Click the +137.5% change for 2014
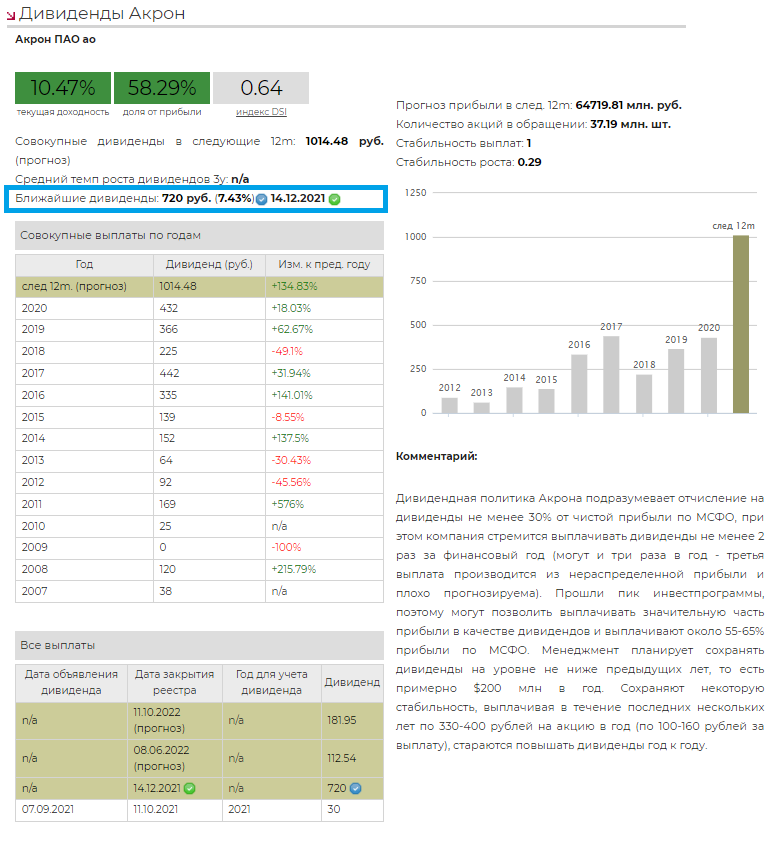 pyautogui.click(x=290, y=438)
